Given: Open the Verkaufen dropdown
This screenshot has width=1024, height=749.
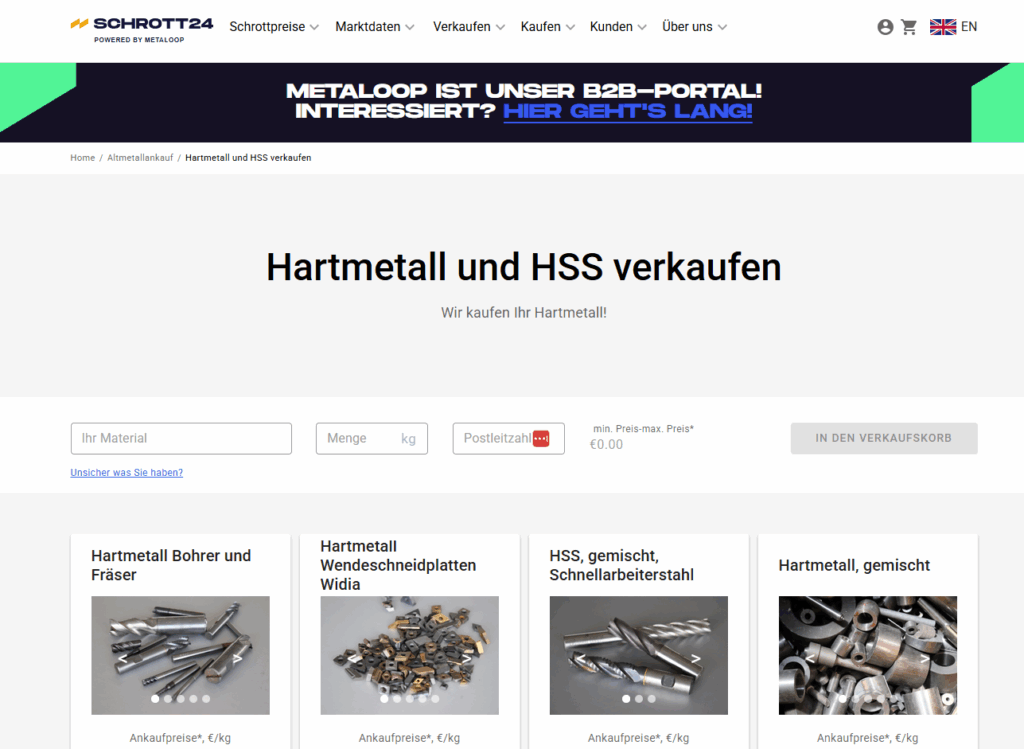Looking at the screenshot, I should coord(468,27).
